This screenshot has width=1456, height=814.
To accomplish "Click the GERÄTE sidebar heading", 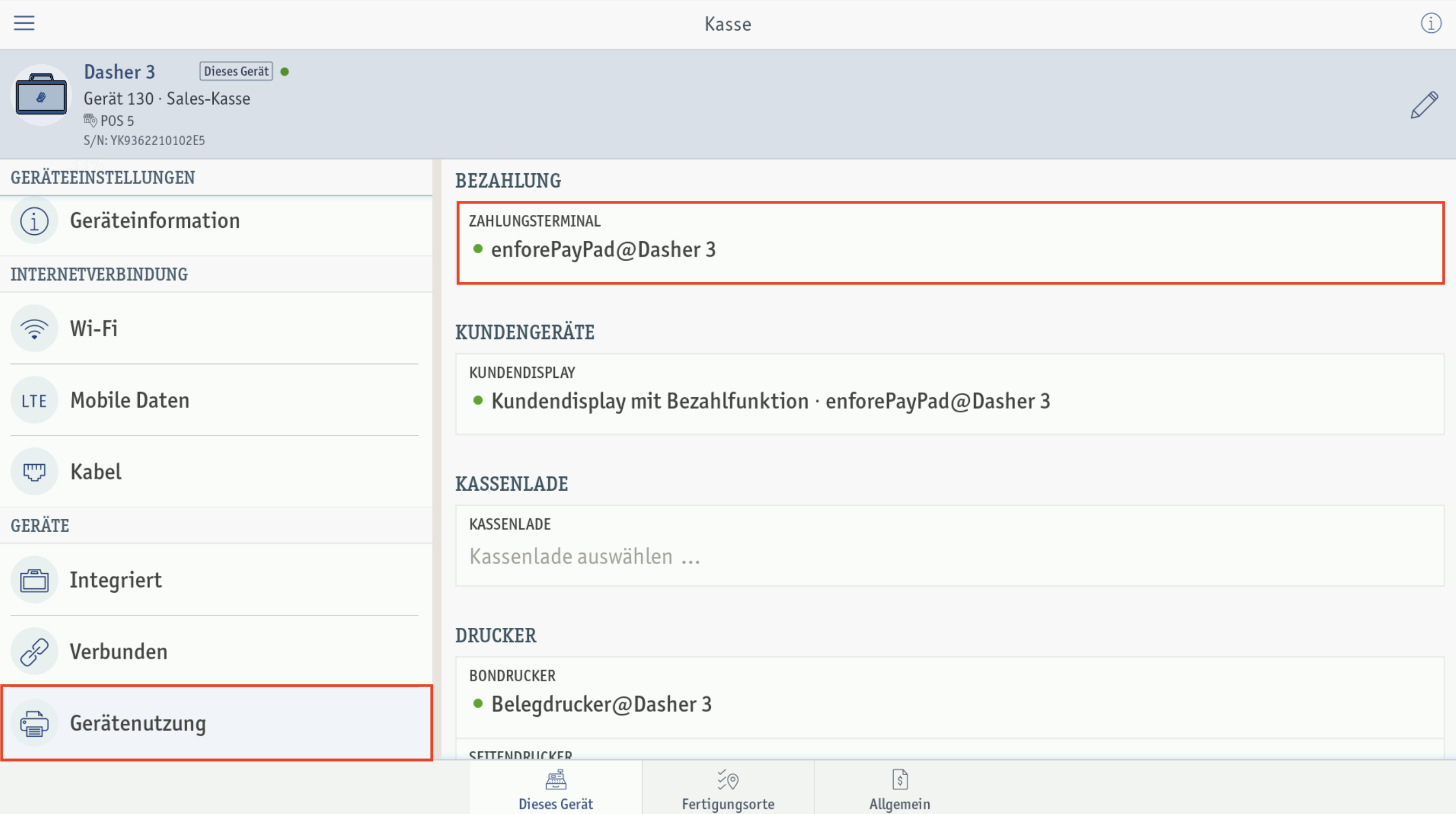I will click(x=40, y=526).
